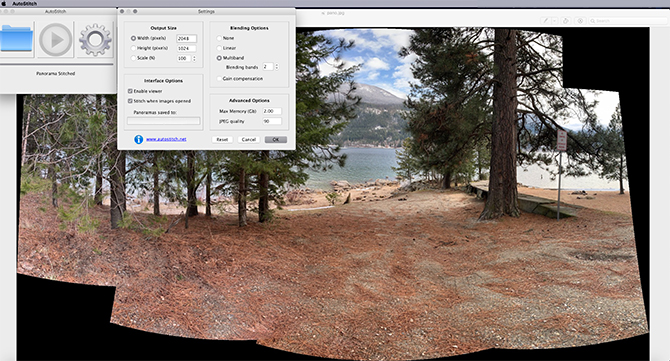Click the blue info icon

tap(138, 139)
